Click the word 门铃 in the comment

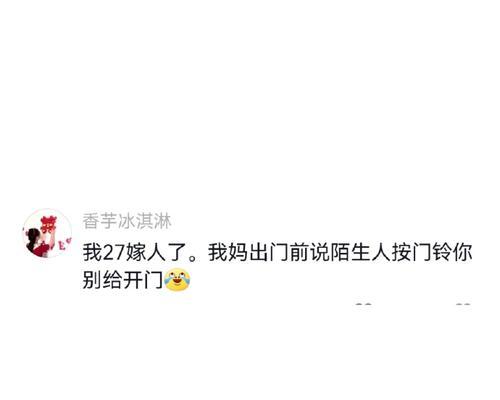point(431,252)
